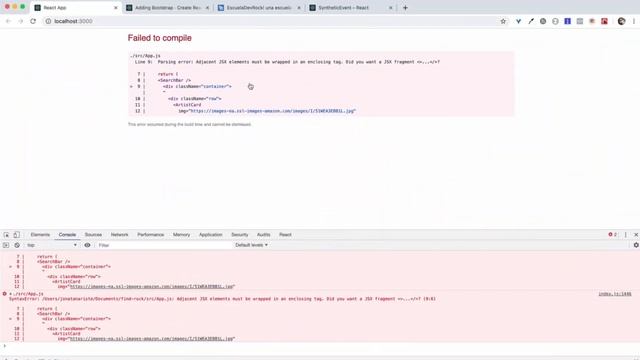Close the DevTools panel

(x=636, y=235)
